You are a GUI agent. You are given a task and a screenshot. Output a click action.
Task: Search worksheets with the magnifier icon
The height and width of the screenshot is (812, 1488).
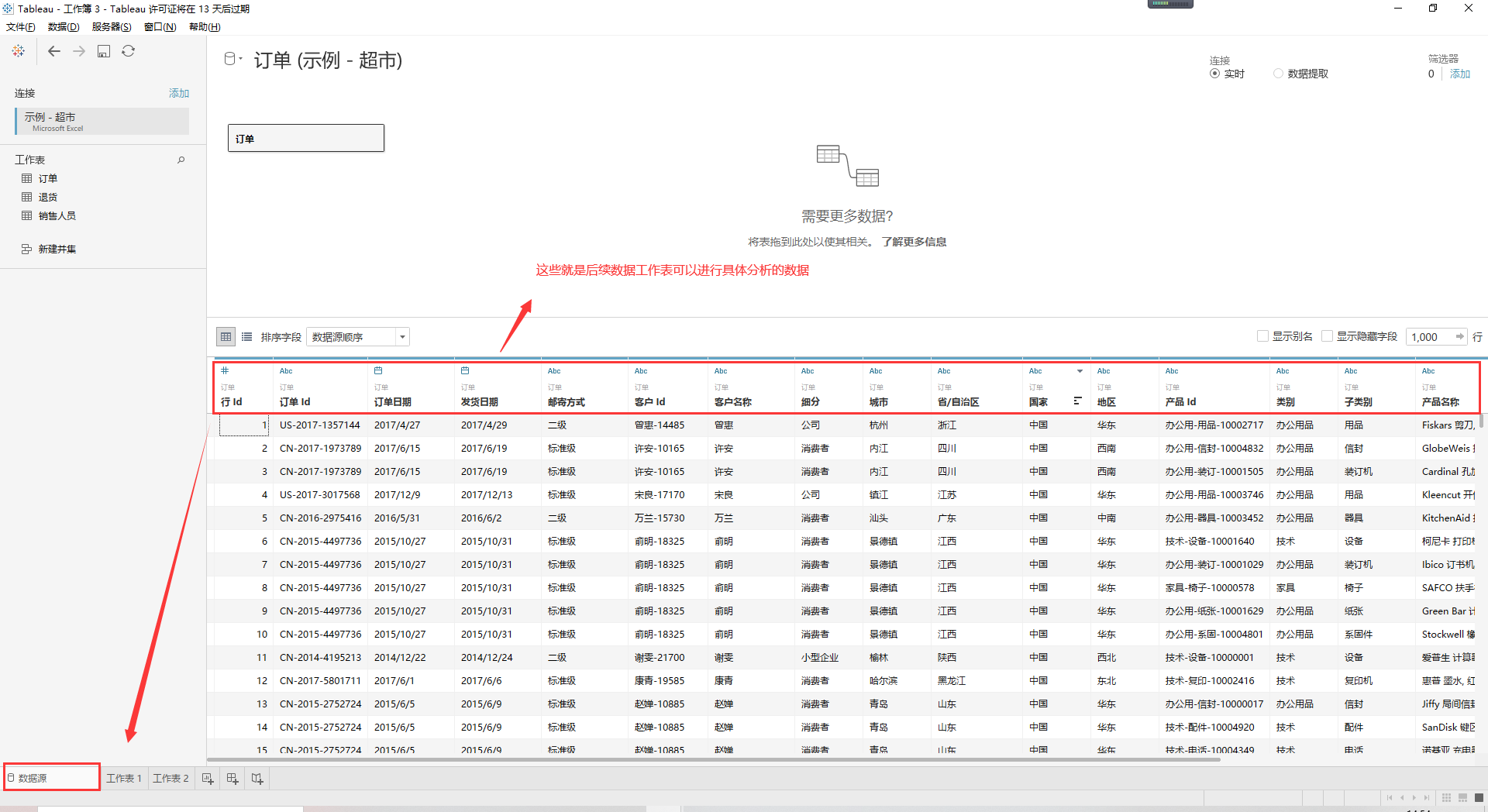[181, 160]
